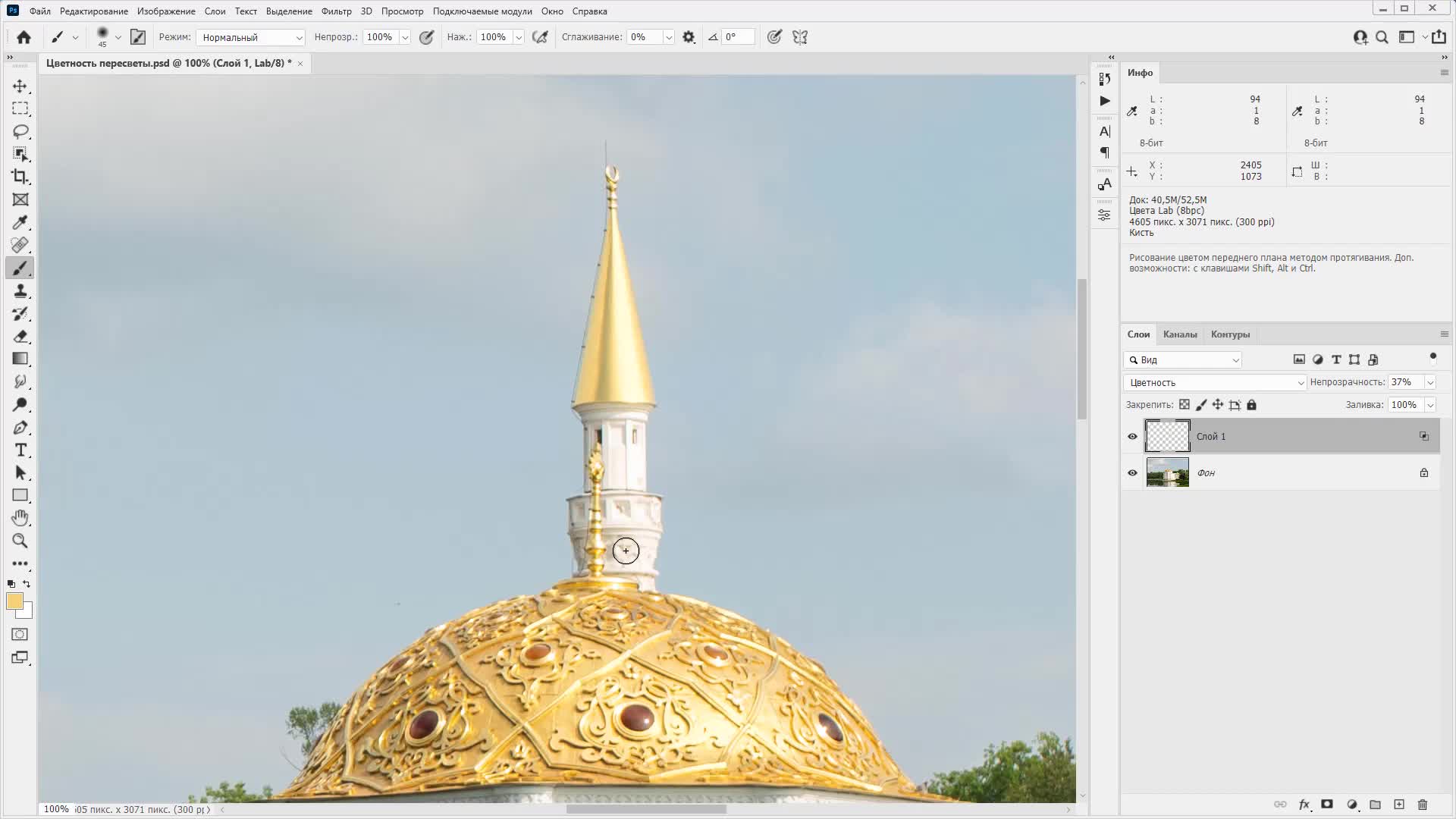The height and width of the screenshot is (819, 1456).
Task: Click the foreground color swatch
Action: click(14, 601)
